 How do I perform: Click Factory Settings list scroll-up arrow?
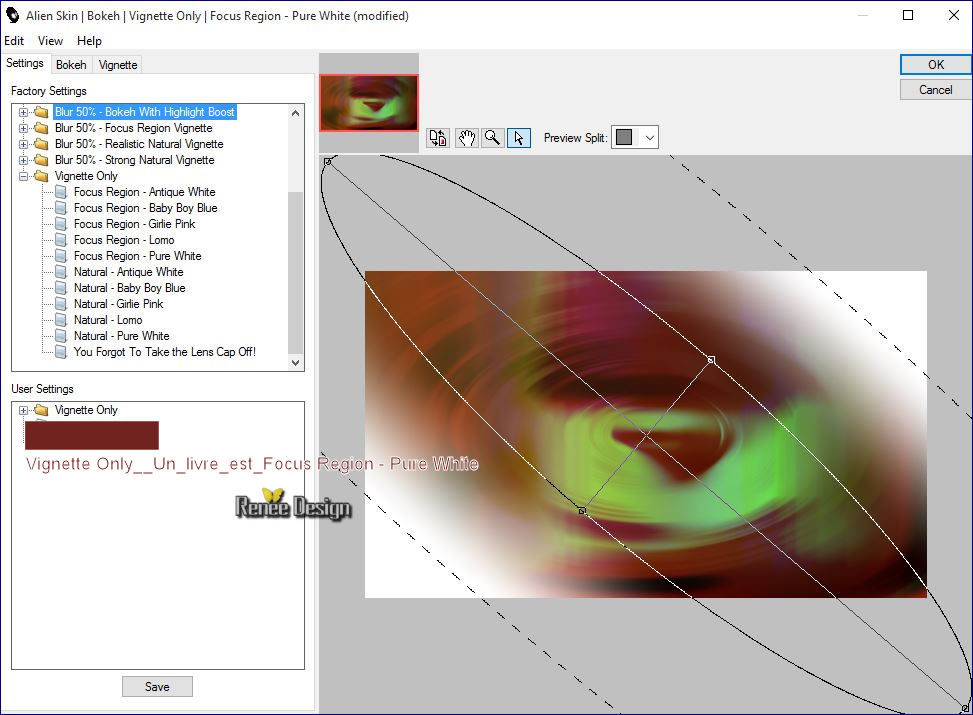point(295,113)
